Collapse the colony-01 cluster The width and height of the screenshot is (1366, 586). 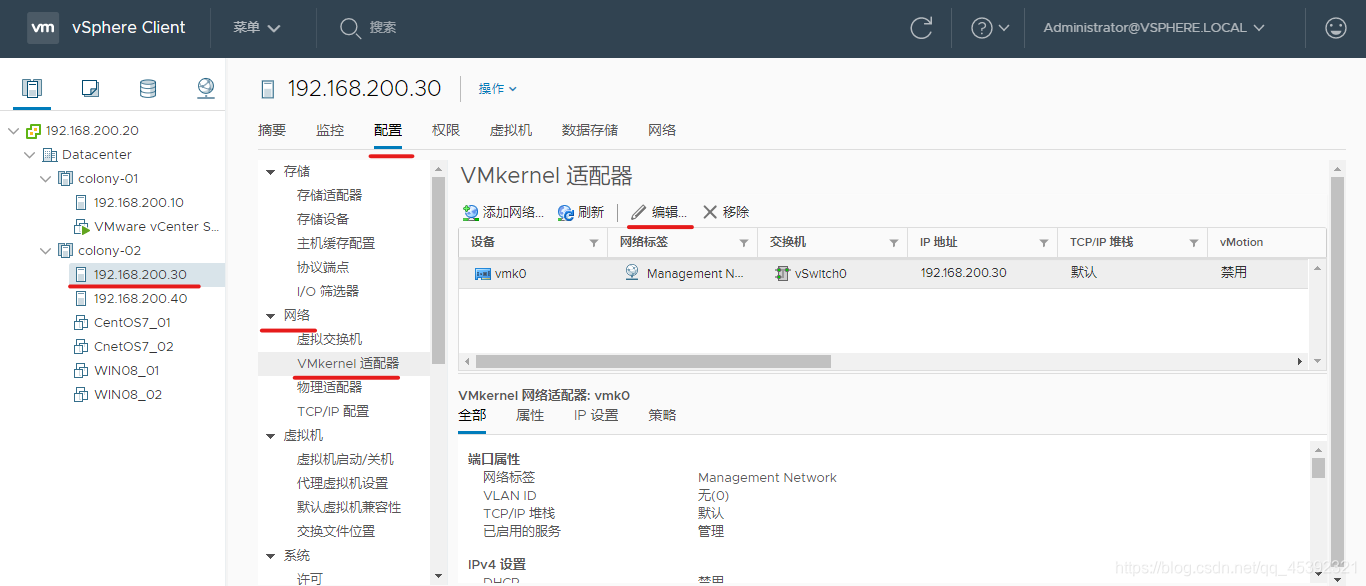click(x=45, y=179)
